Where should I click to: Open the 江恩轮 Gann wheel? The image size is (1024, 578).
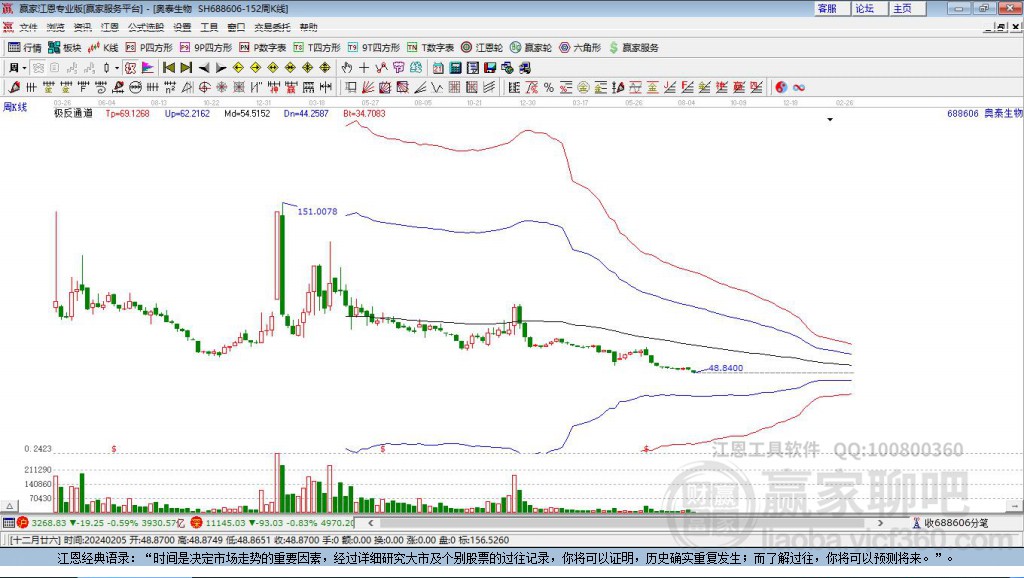pos(482,48)
